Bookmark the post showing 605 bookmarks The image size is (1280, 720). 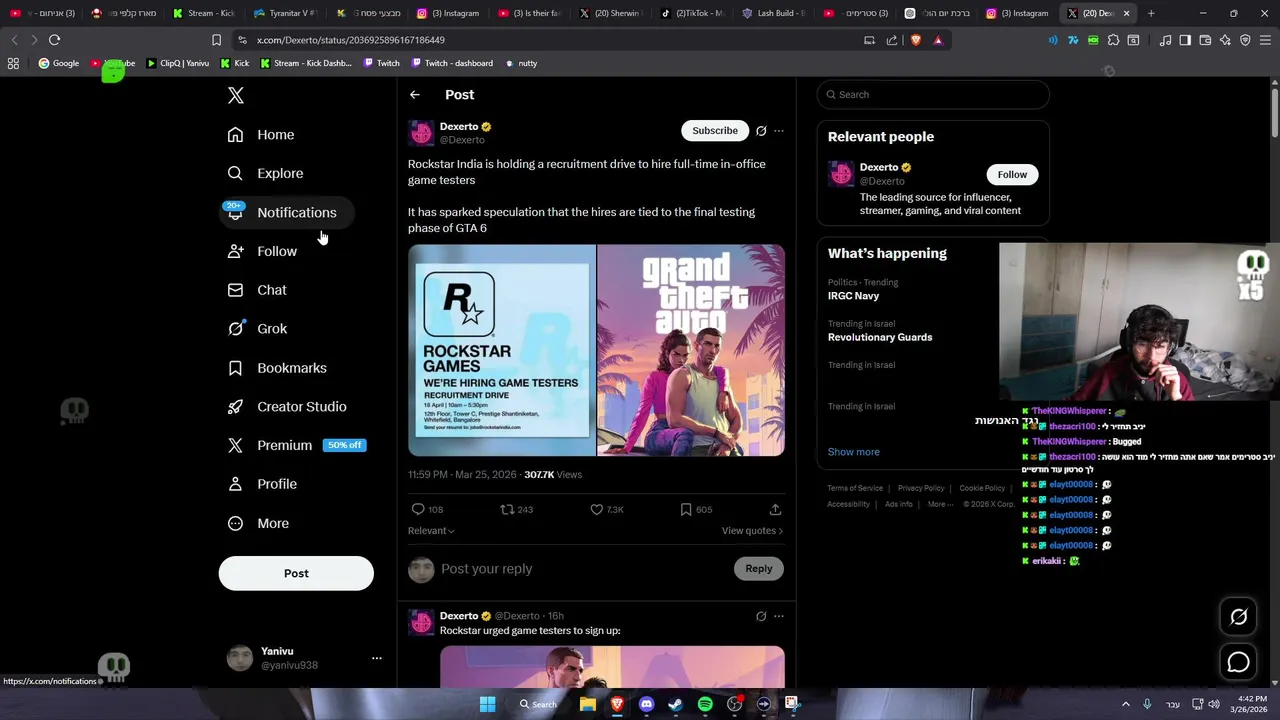click(x=695, y=509)
